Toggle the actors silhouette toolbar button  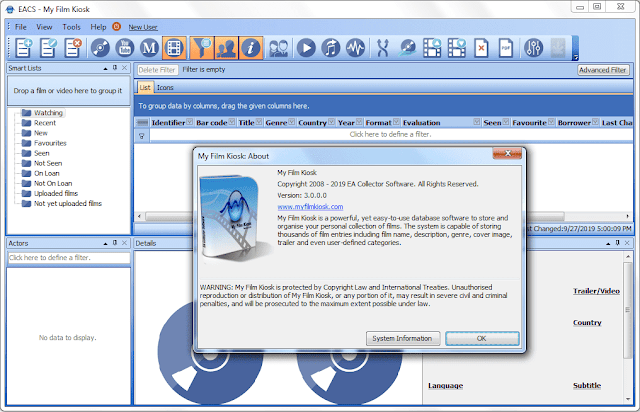226,48
